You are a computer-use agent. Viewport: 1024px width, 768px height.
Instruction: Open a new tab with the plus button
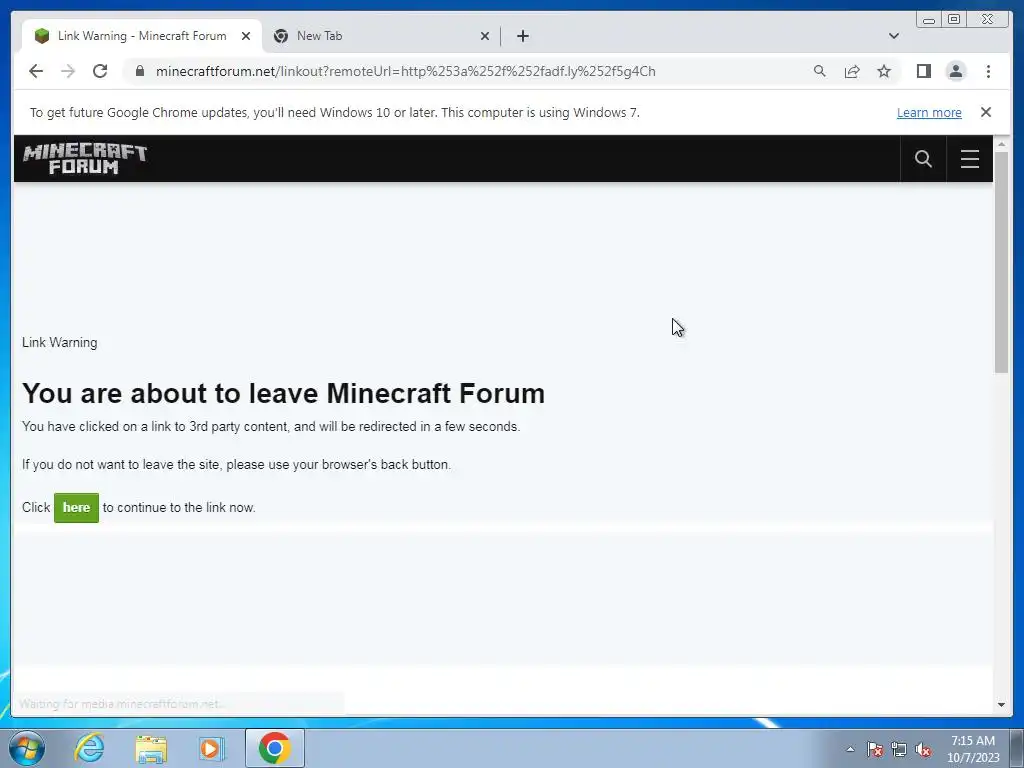[522, 36]
